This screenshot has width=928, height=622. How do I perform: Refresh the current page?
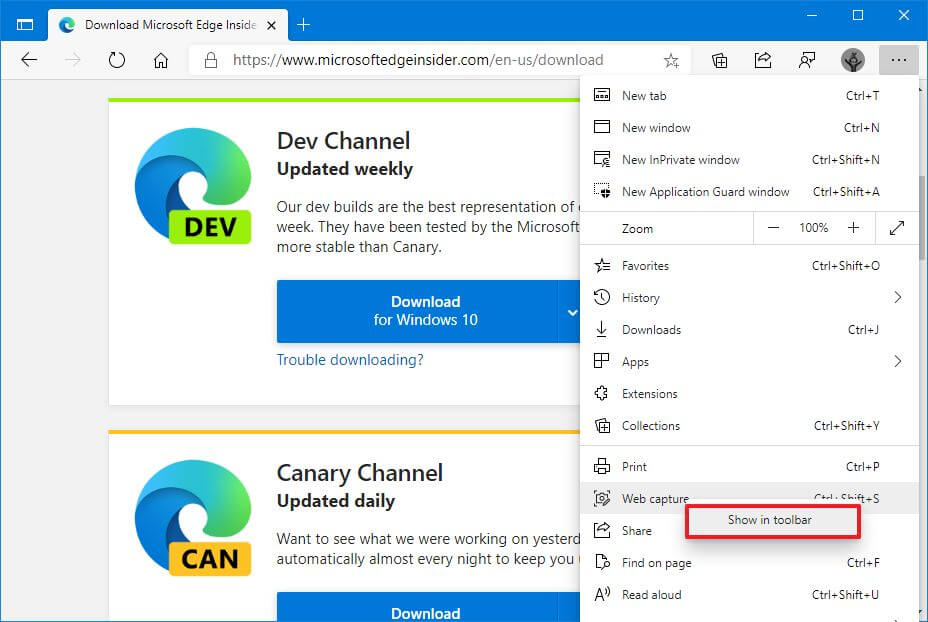click(x=117, y=60)
